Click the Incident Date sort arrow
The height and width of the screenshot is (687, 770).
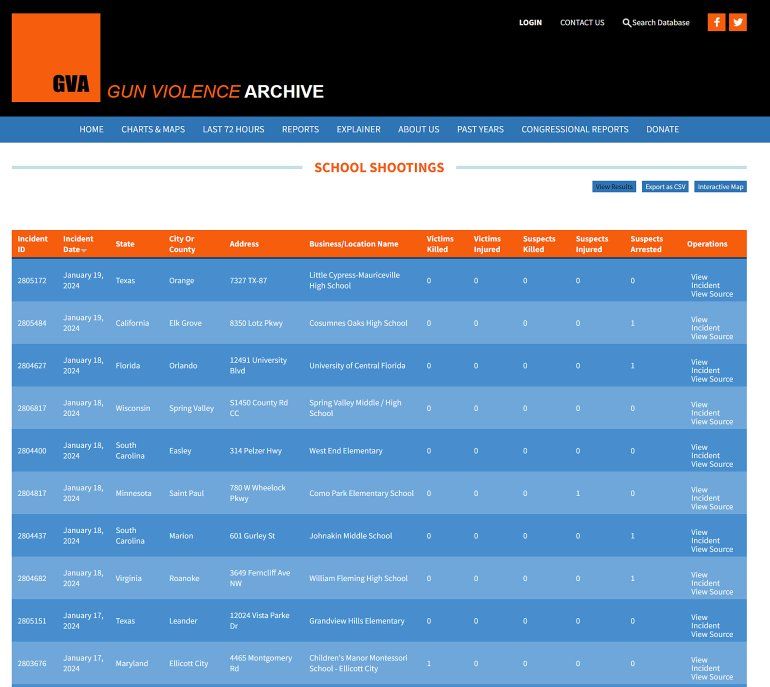[x=84, y=250]
